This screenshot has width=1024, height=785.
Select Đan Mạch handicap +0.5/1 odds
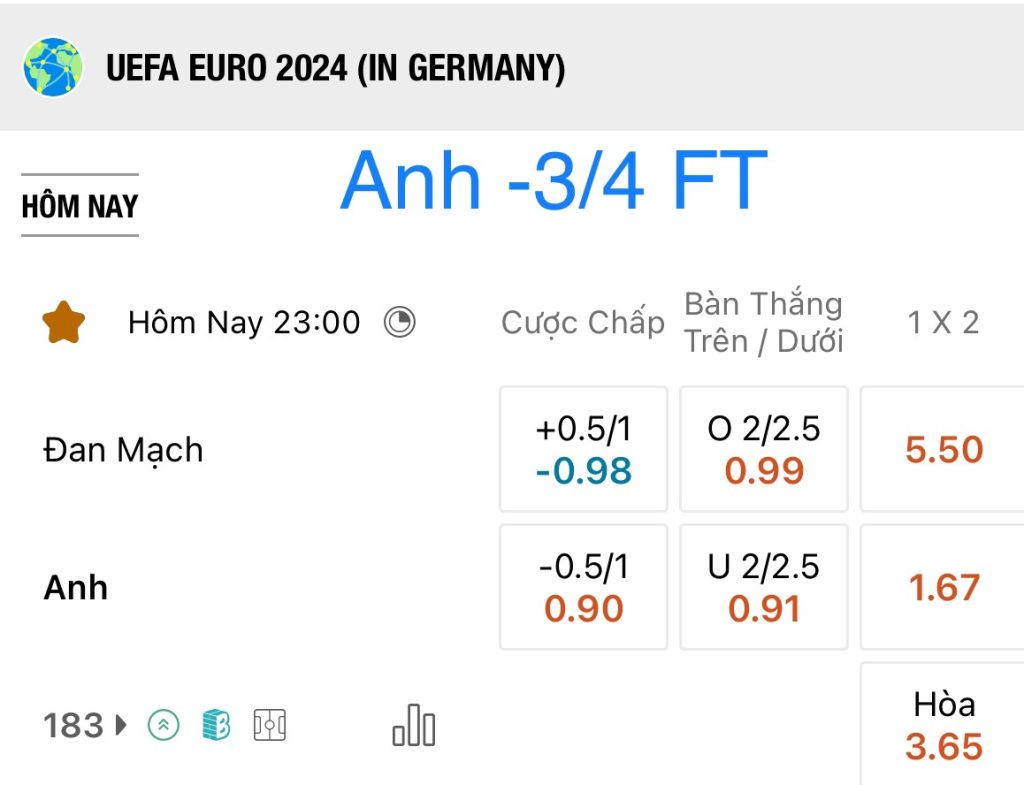(583, 449)
